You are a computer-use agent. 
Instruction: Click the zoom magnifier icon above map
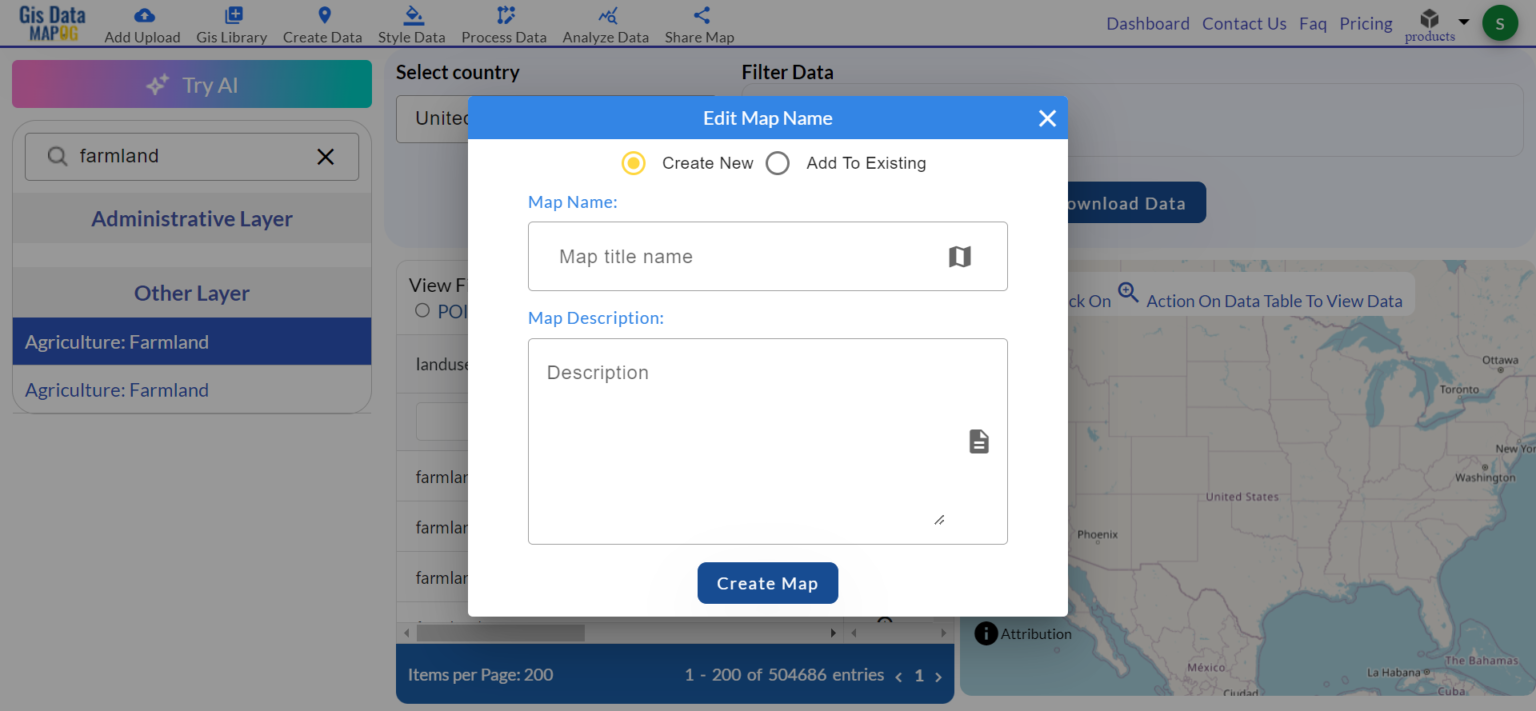click(1128, 292)
